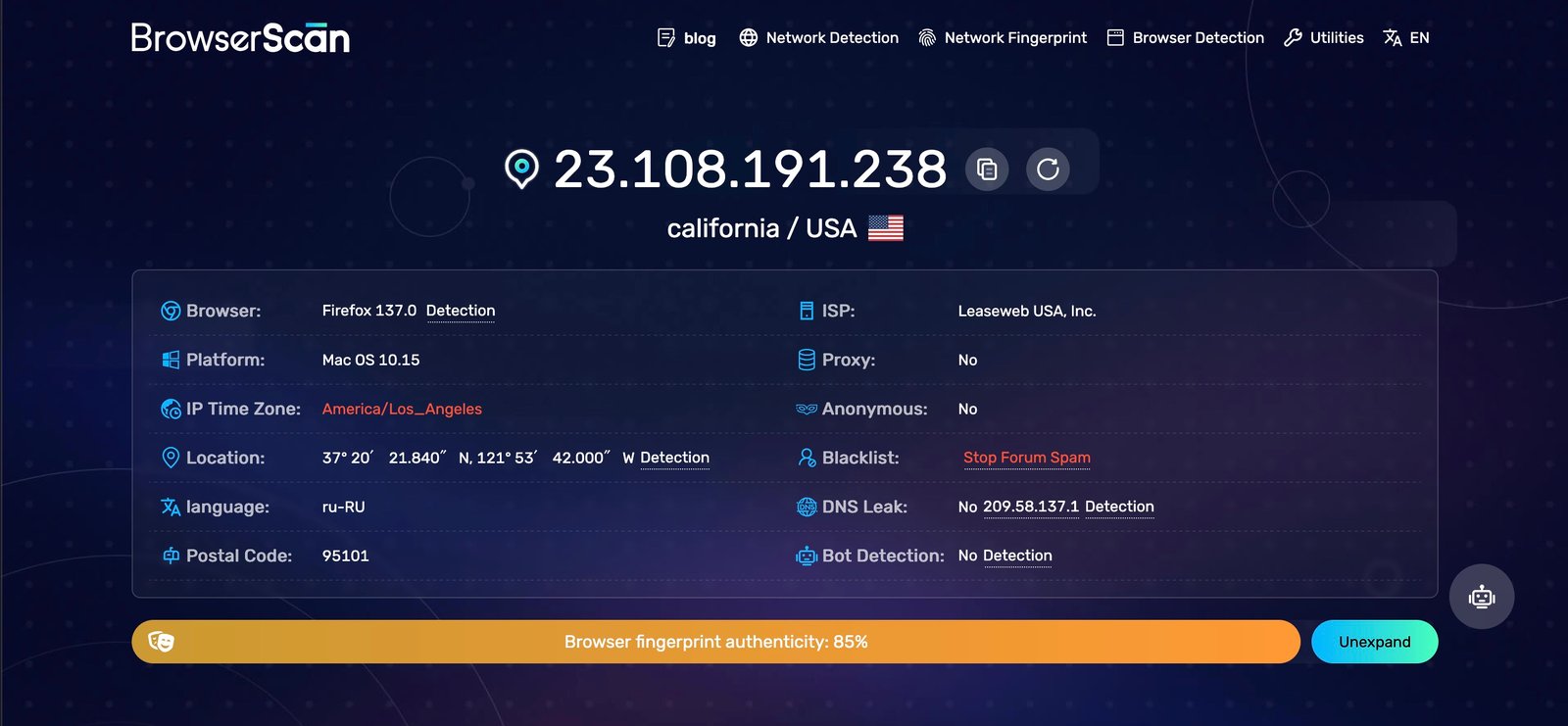Click the mask icon on the authenticity bar
The height and width of the screenshot is (726, 1568).
coord(161,642)
